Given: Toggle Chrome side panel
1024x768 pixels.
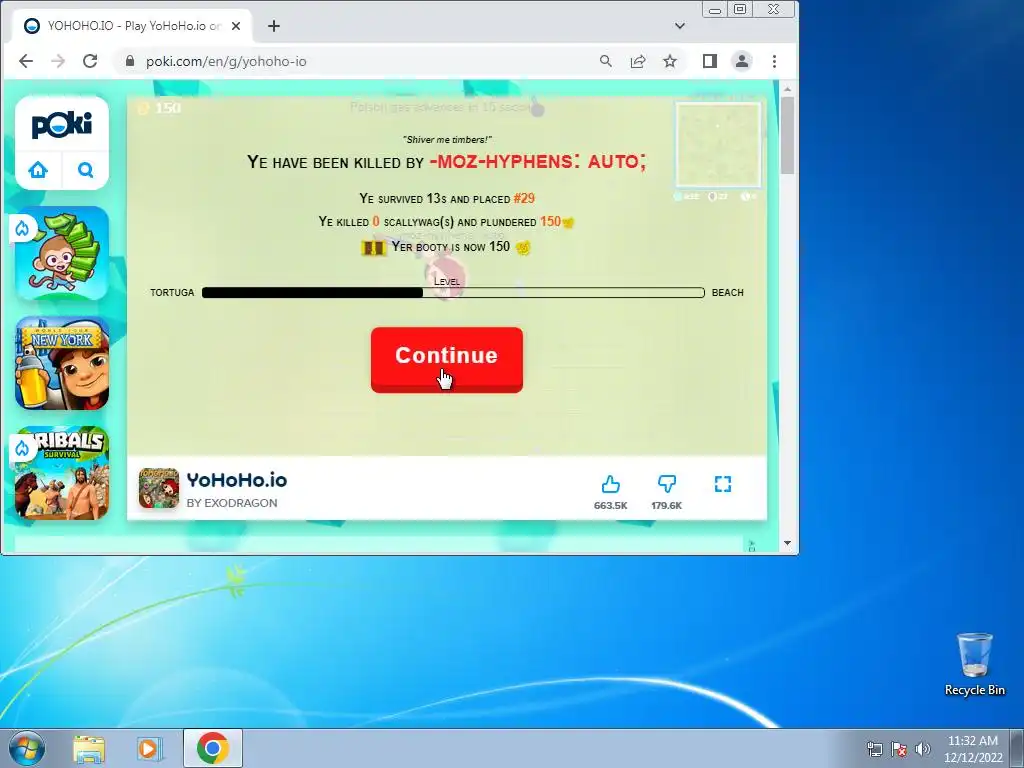Looking at the screenshot, I should point(710,61).
